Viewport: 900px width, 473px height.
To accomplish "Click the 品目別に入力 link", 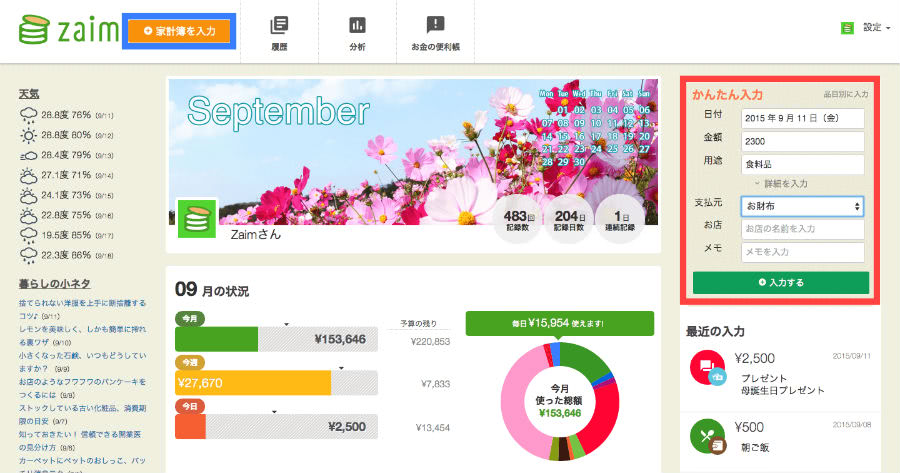I will [845, 94].
